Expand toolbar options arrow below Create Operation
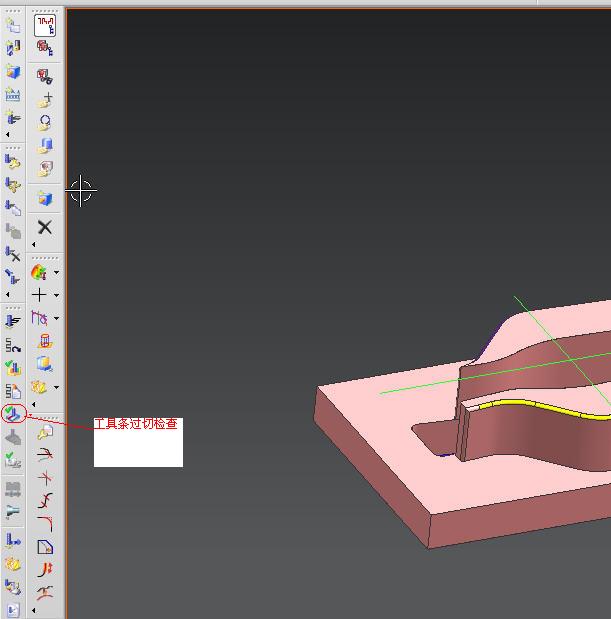The width and height of the screenshot is (611, 619). point(8,135)
